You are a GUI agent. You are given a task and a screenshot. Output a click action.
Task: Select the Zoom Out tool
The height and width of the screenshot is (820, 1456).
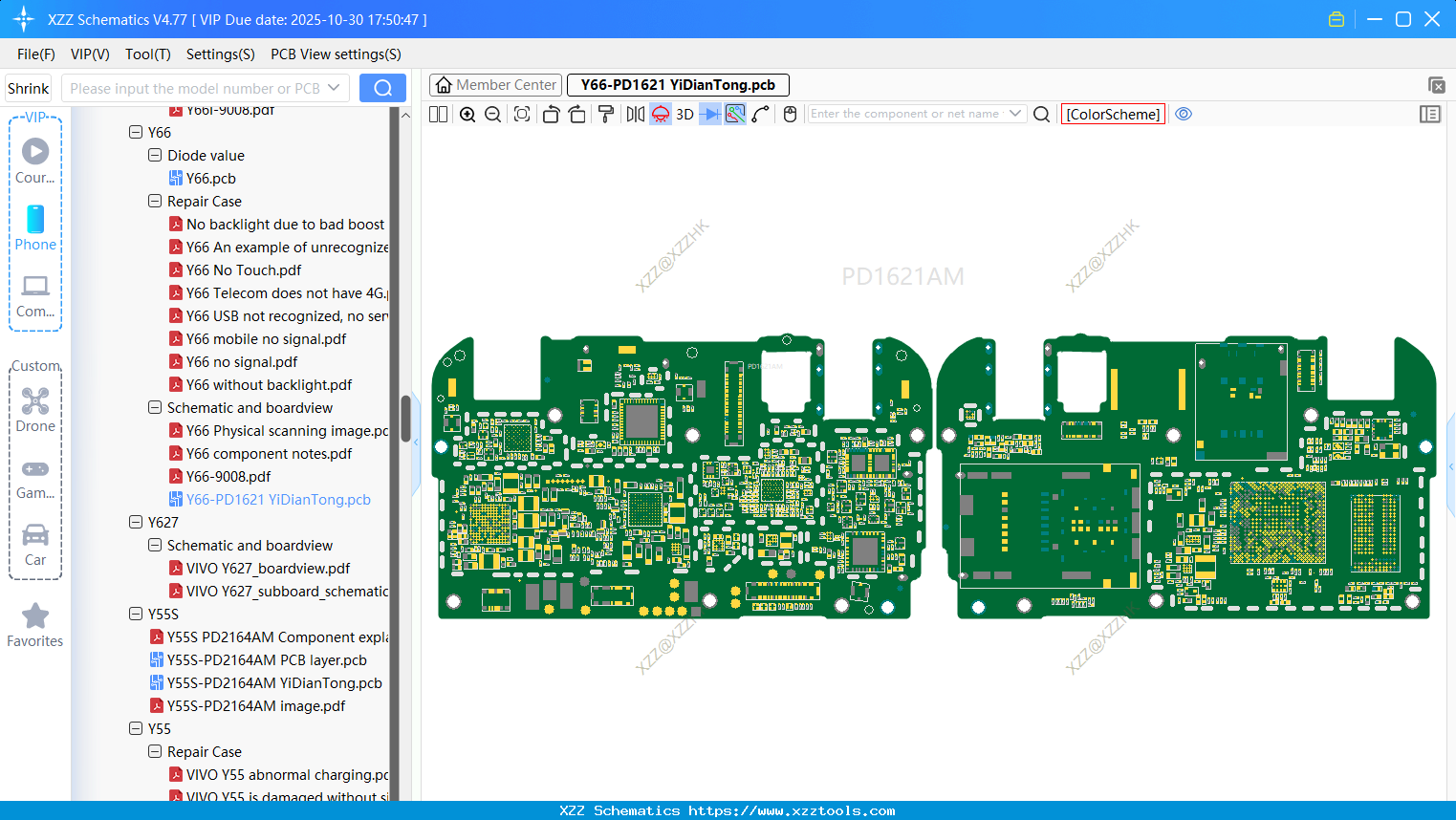(x=492, y=114)
